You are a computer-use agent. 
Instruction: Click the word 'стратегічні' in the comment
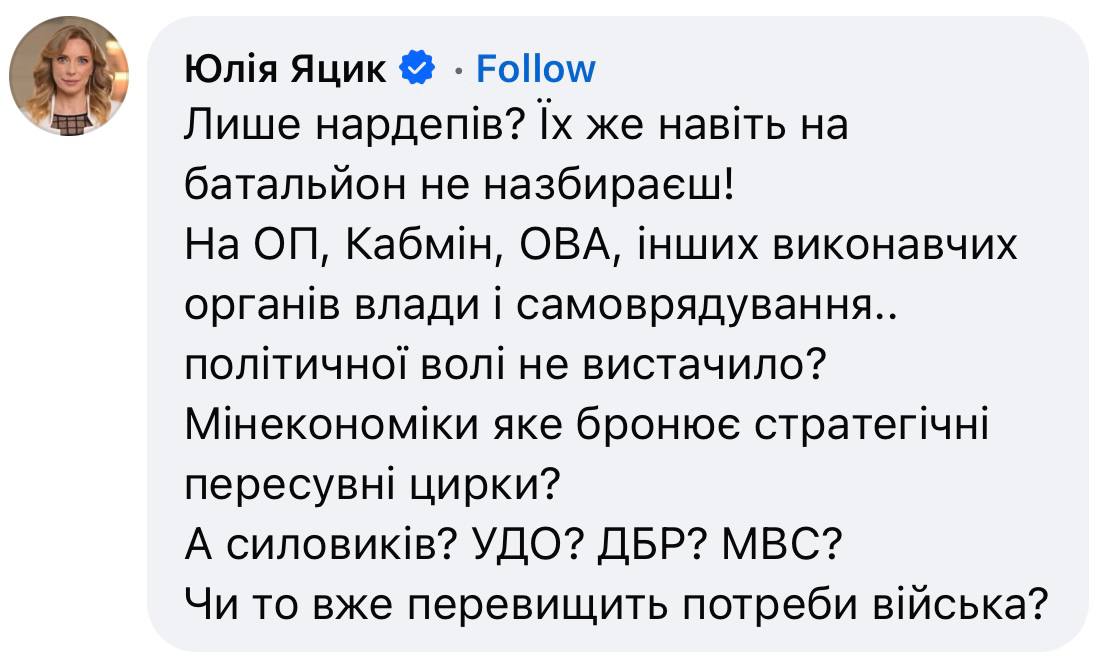click(x=869, y=424)
